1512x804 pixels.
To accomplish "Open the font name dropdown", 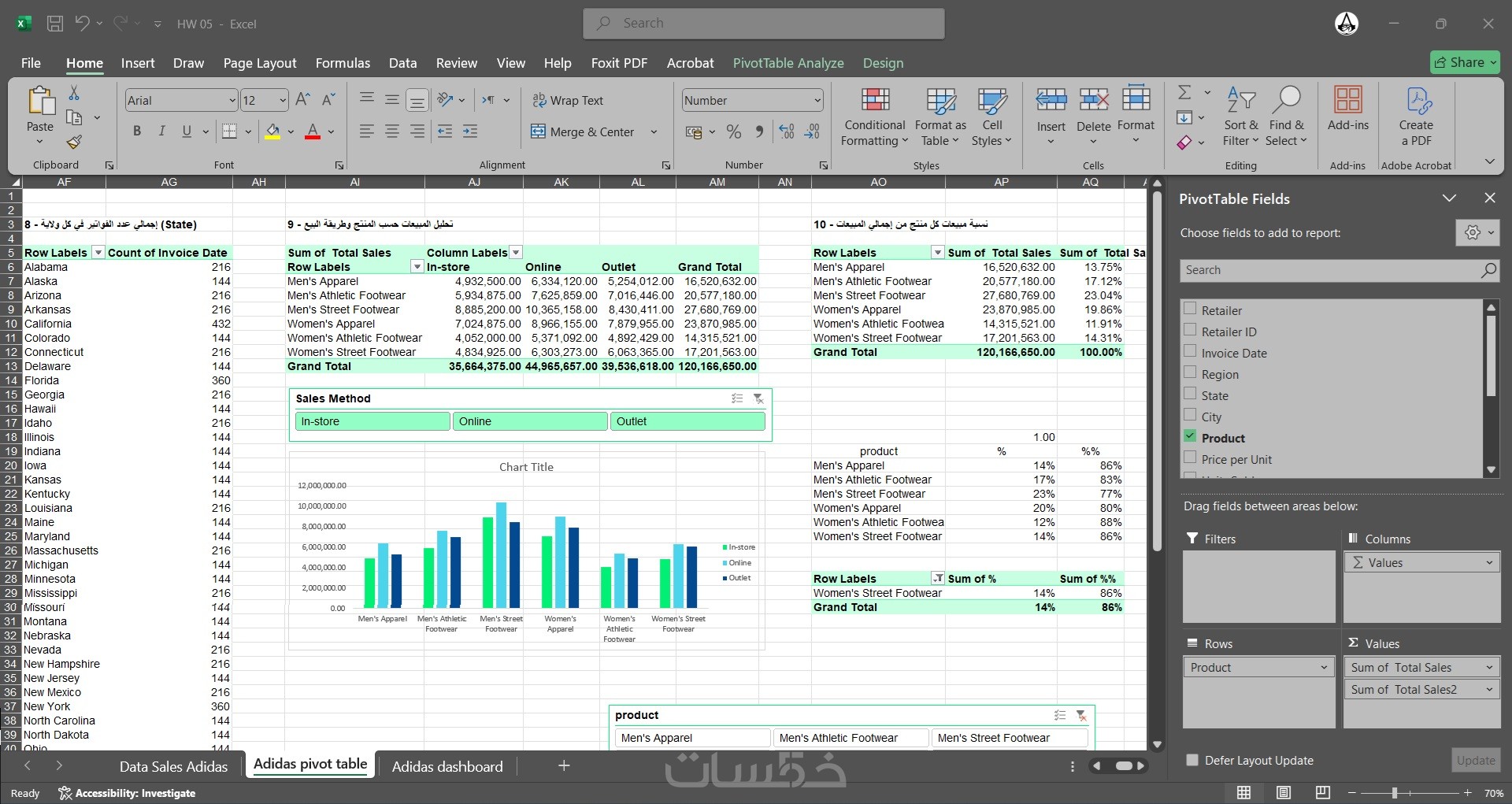I will pyautogui.click(x=232, y=100).
